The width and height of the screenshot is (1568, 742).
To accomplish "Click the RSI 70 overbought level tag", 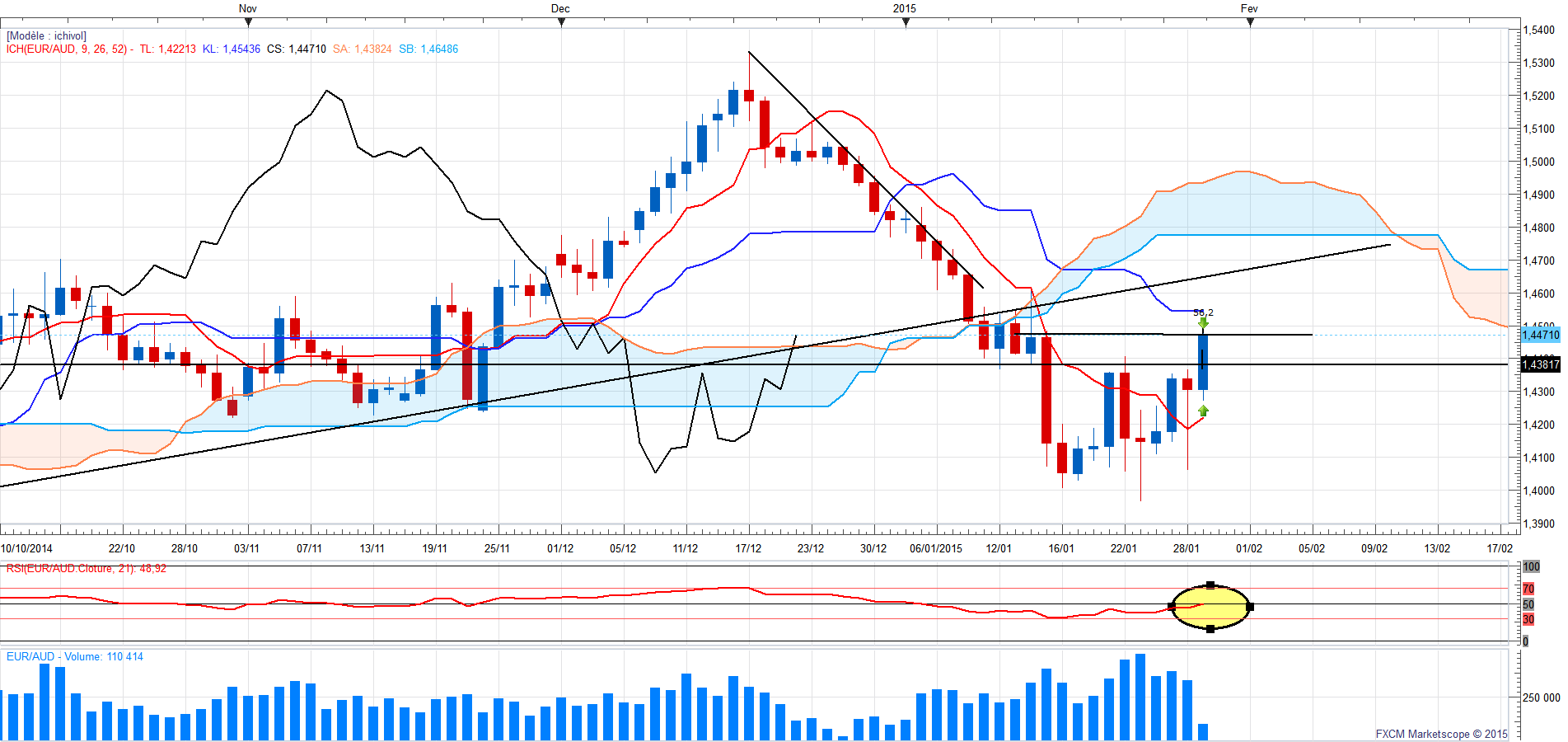I will point(1528,589).
